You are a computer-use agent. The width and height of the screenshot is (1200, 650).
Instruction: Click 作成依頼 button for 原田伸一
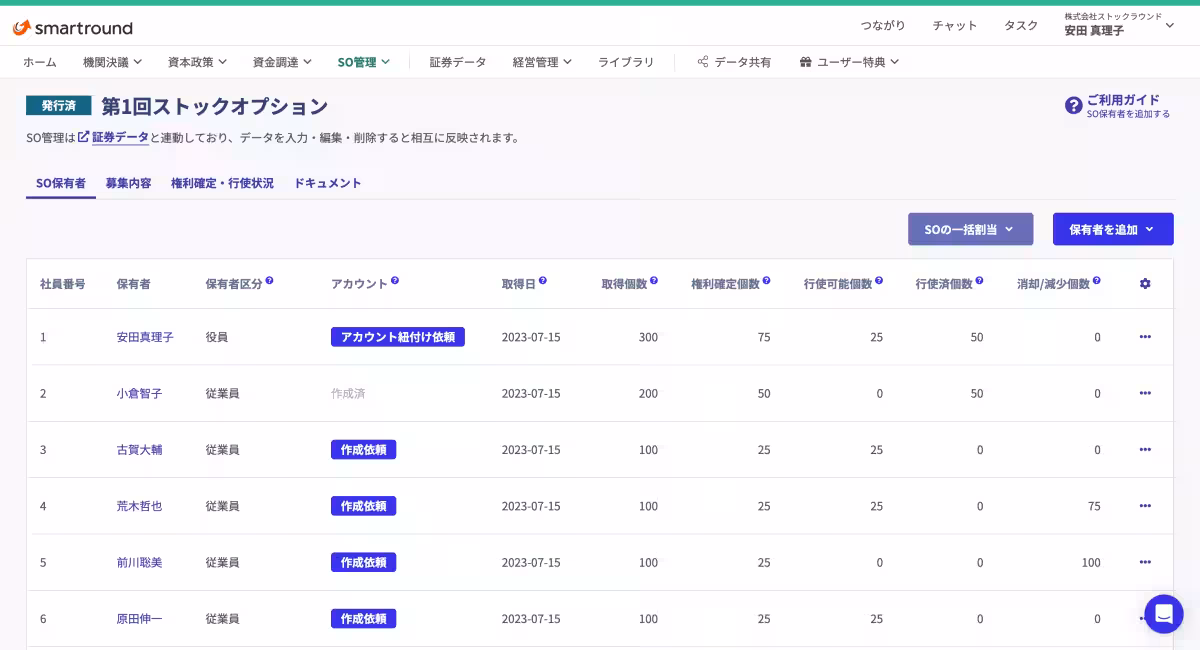pyautogui.click(x=363, y=618)
